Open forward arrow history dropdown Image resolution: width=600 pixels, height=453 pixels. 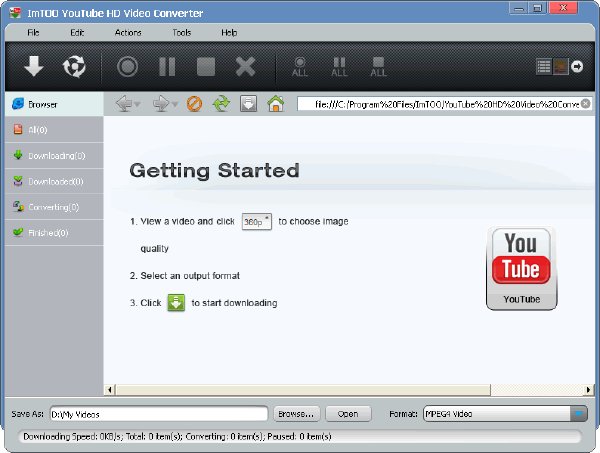pos(175,104)
